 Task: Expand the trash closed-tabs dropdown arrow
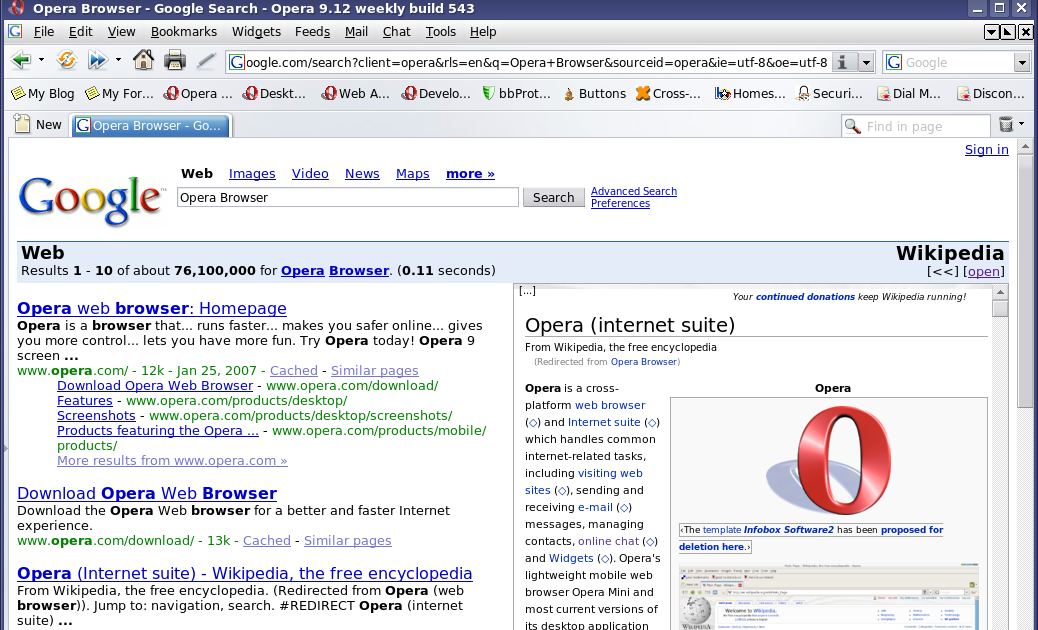[1021, 124]
